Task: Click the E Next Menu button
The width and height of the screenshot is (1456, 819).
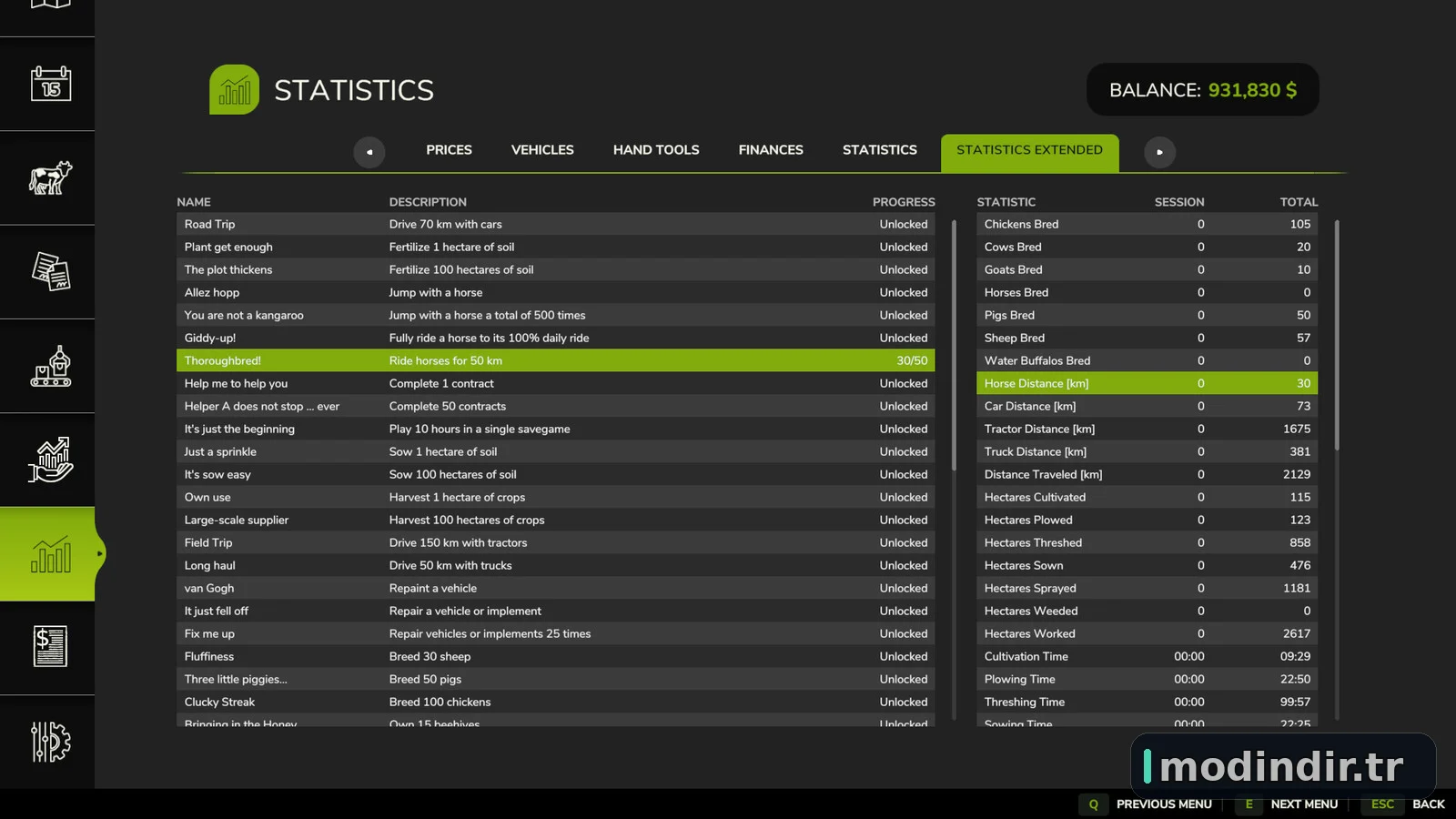Action: click(1287, 804)
